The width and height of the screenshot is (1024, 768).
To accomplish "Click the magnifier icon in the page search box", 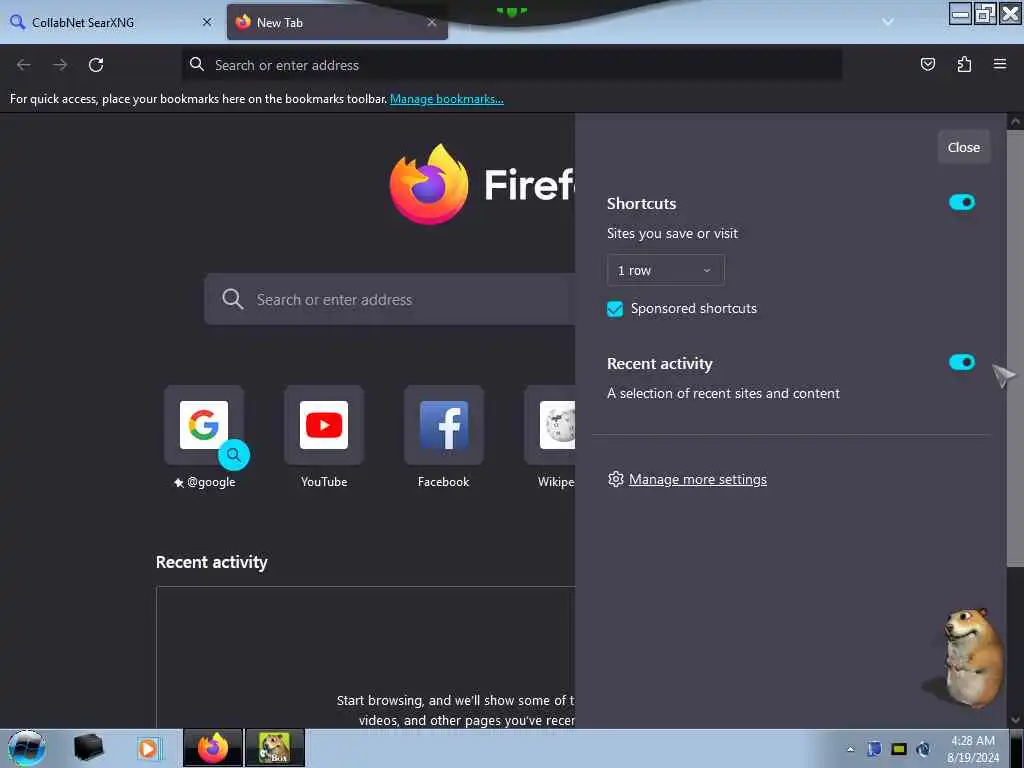I will click(x=232, y=299).
